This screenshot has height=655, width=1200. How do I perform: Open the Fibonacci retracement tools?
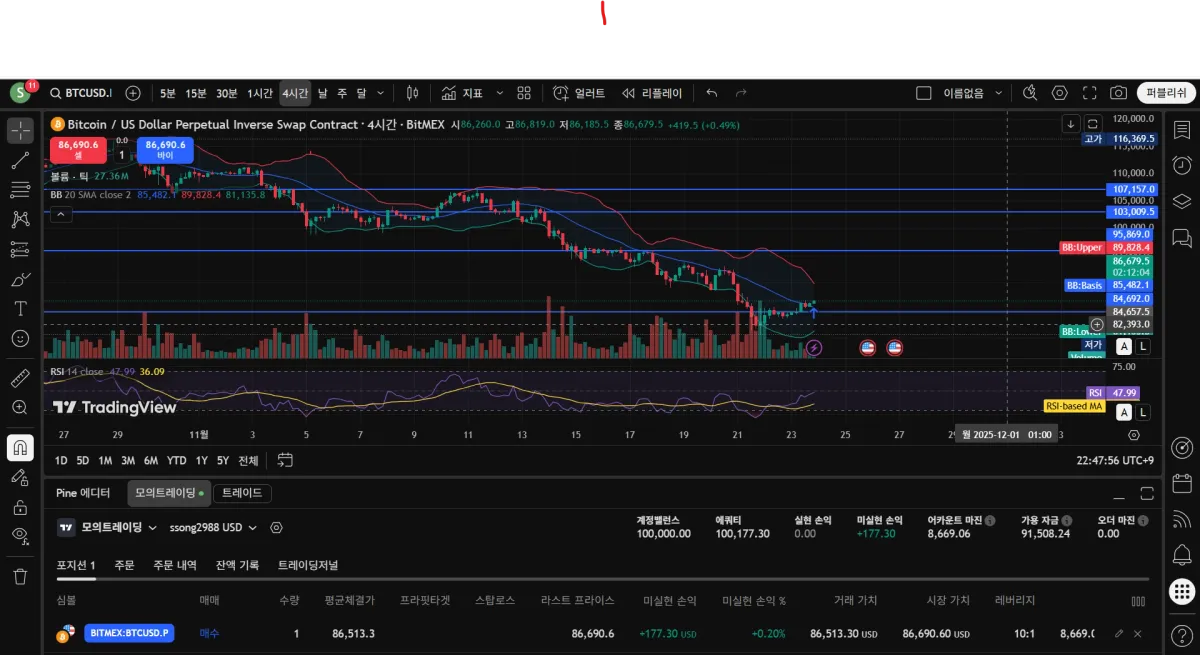pyautogui.click(x=20, y=189)
